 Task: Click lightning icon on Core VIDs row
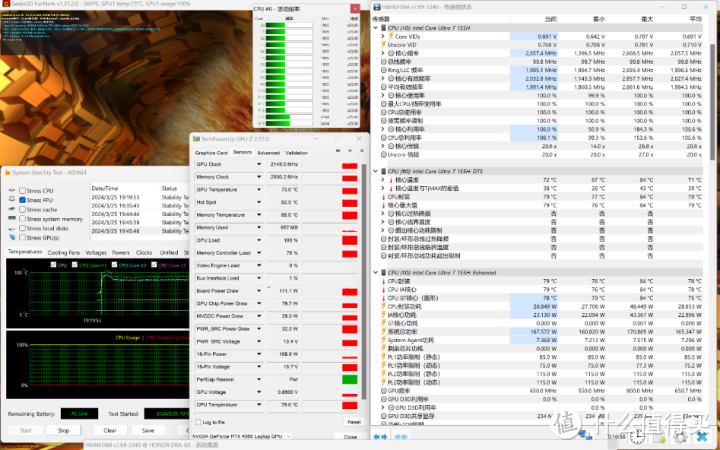coord(391,36)
